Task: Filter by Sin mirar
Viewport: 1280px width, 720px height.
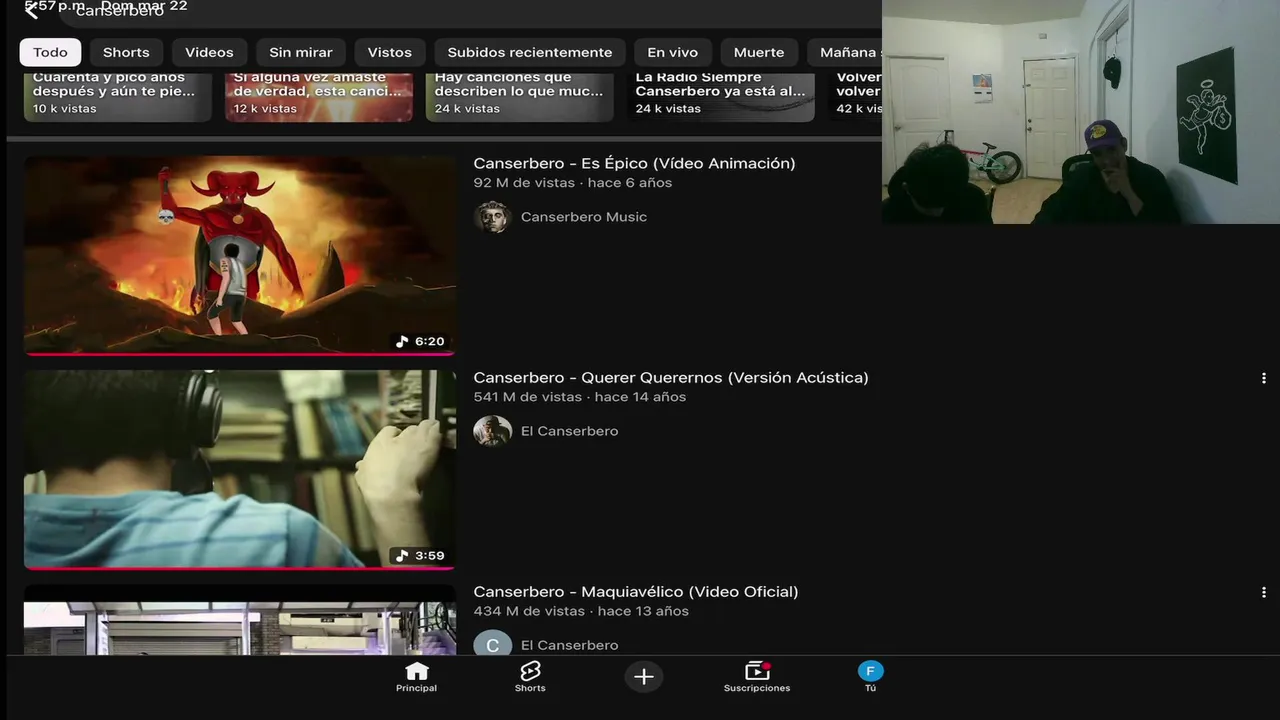Action: point(301,52)
